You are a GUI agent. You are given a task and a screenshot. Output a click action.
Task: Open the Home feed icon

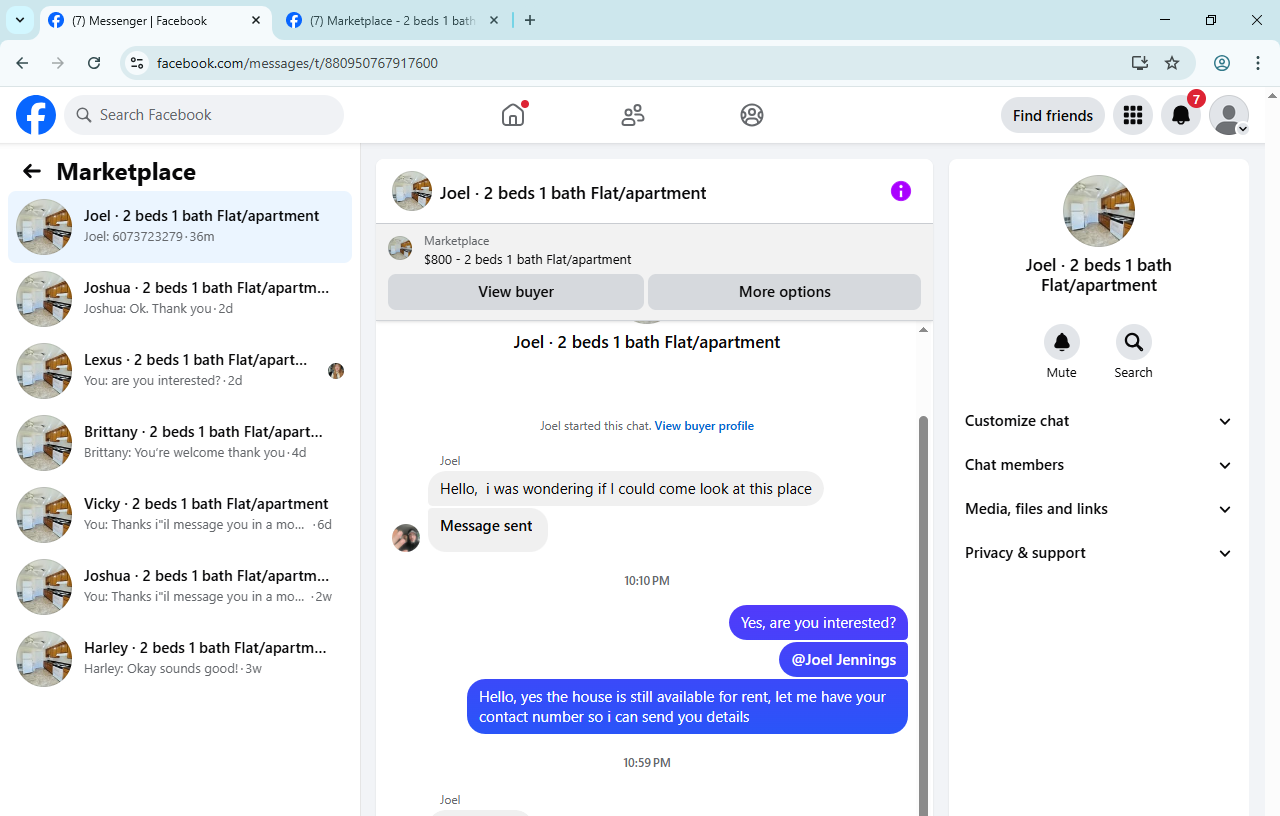click(x=513, y=115)
